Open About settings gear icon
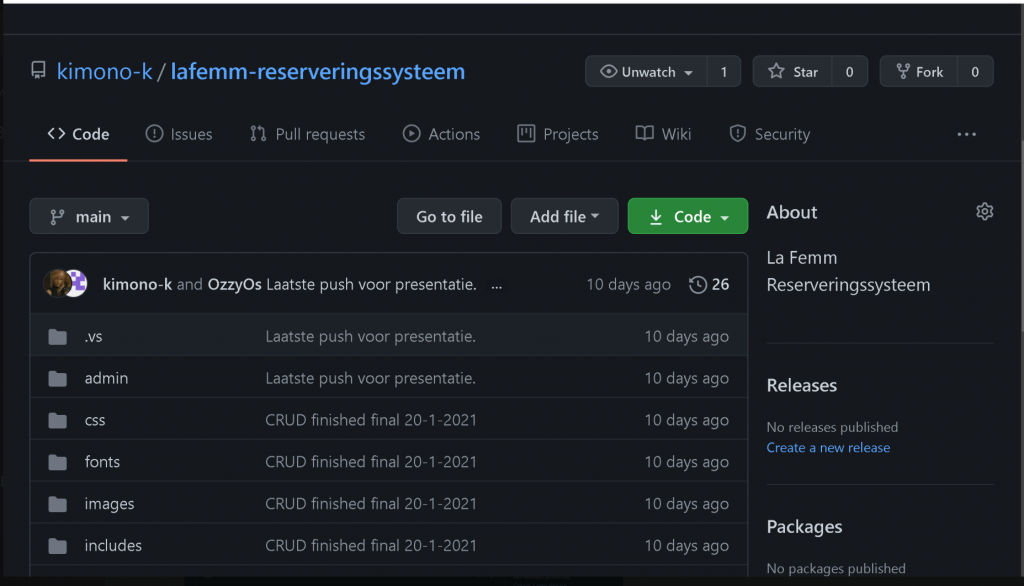This screenshot has width=1024, height=586. [x=984, y=212]
